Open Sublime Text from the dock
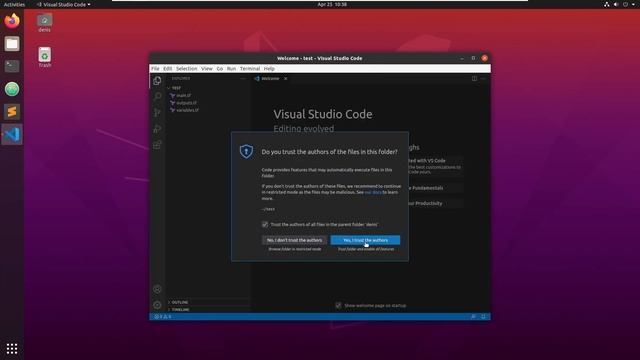The height and width of the screenshot is (360, 640). coord(12,111)
